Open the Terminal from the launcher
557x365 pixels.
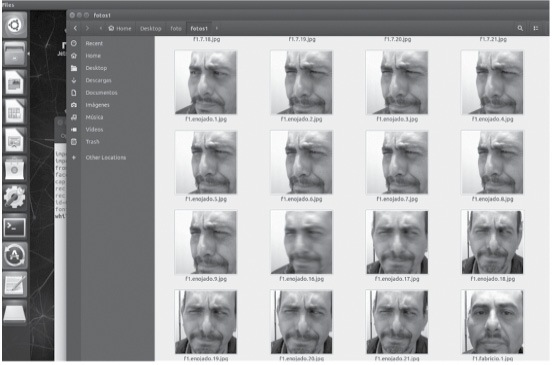pos(15,227)
